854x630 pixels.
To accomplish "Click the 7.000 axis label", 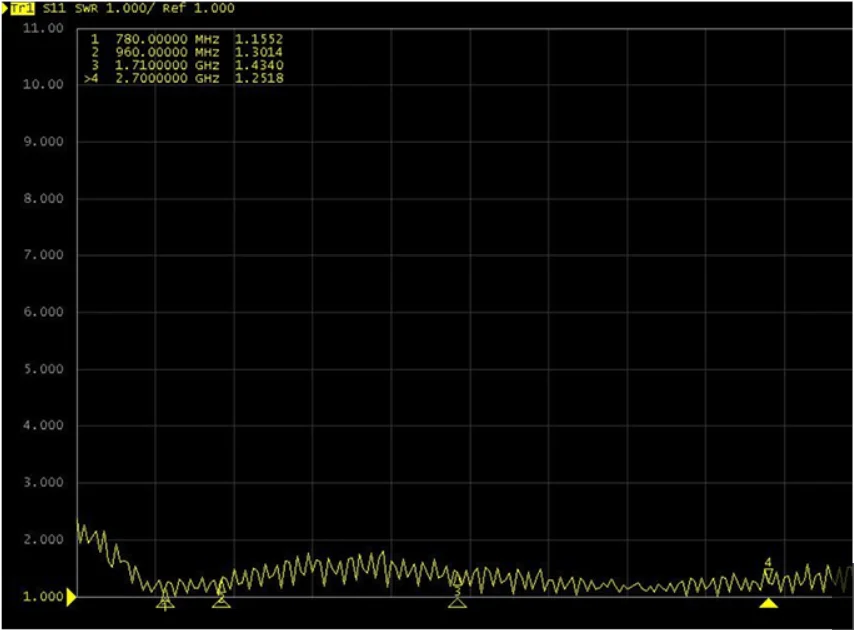I will click(x=43, y=255).
